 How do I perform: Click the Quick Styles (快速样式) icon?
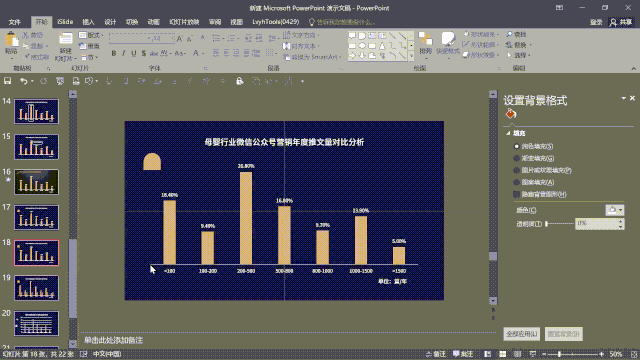coord(448,39)
